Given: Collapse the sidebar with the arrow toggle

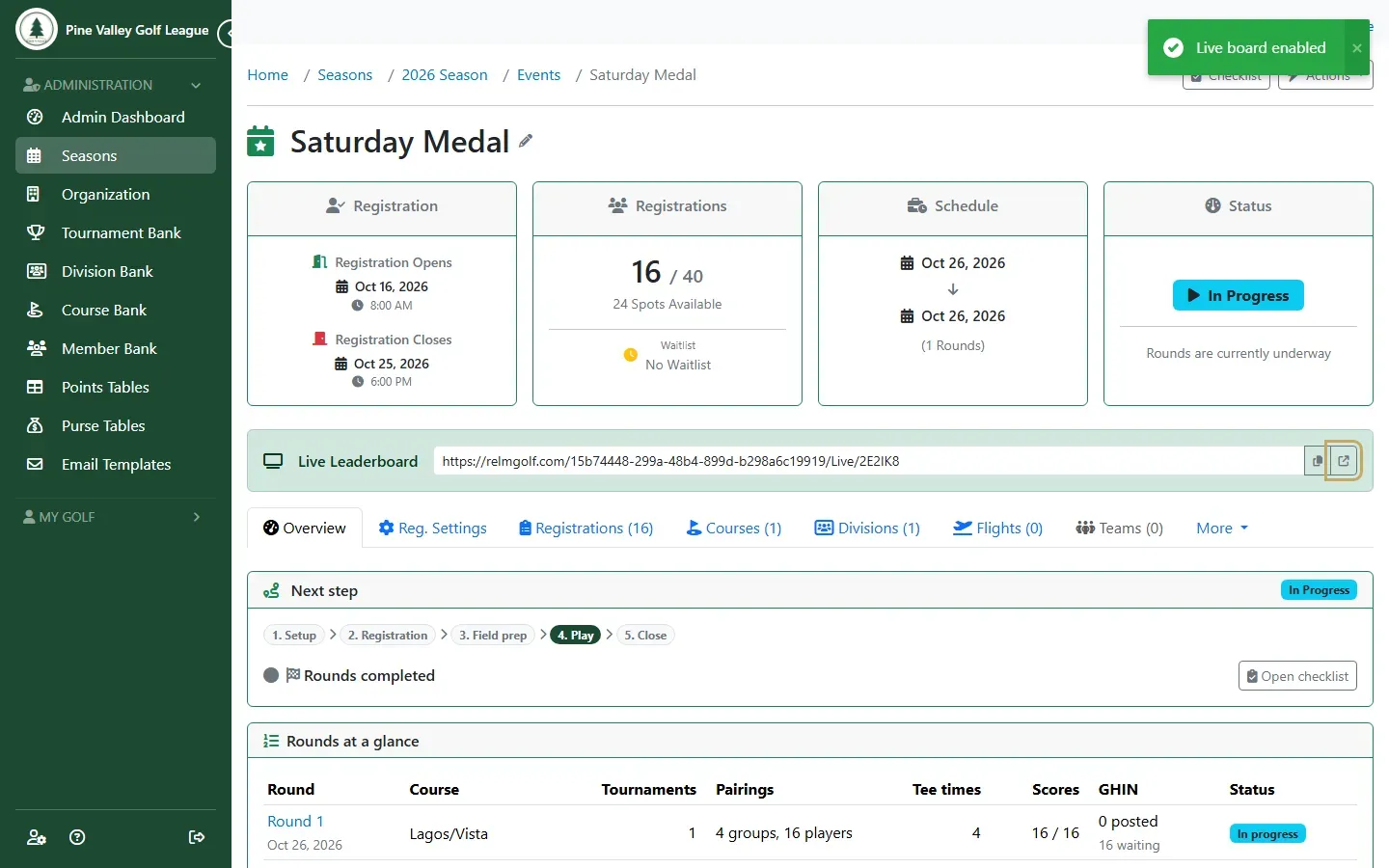Looking at the screenshot, I should pyautogui.click(x=226, y=34).
